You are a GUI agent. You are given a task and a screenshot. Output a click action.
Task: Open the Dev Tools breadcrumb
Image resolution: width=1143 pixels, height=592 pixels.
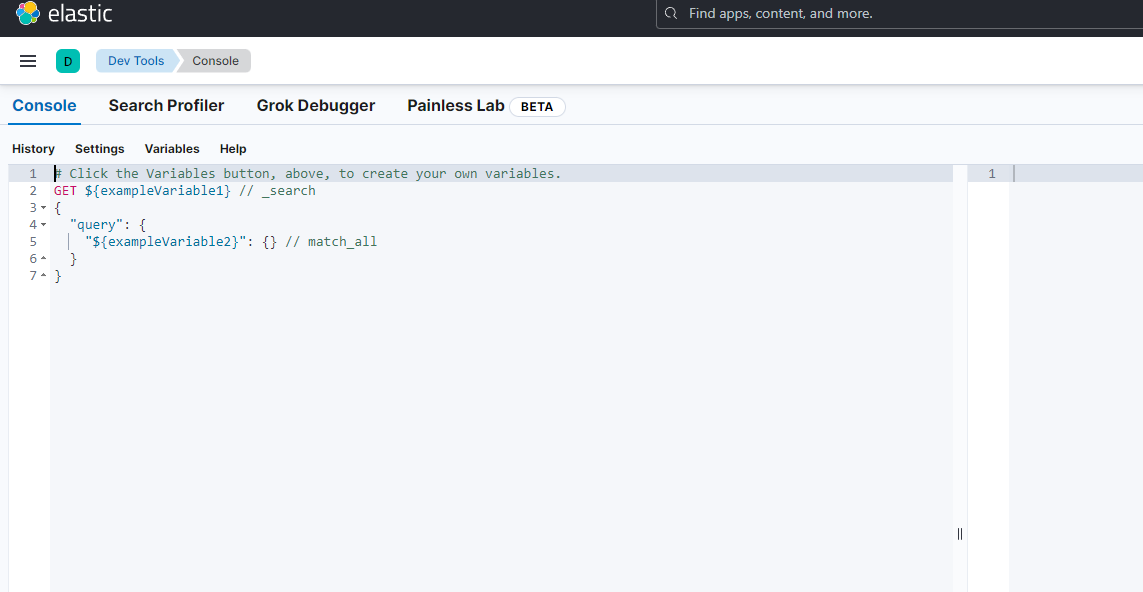tap(136, 61)
